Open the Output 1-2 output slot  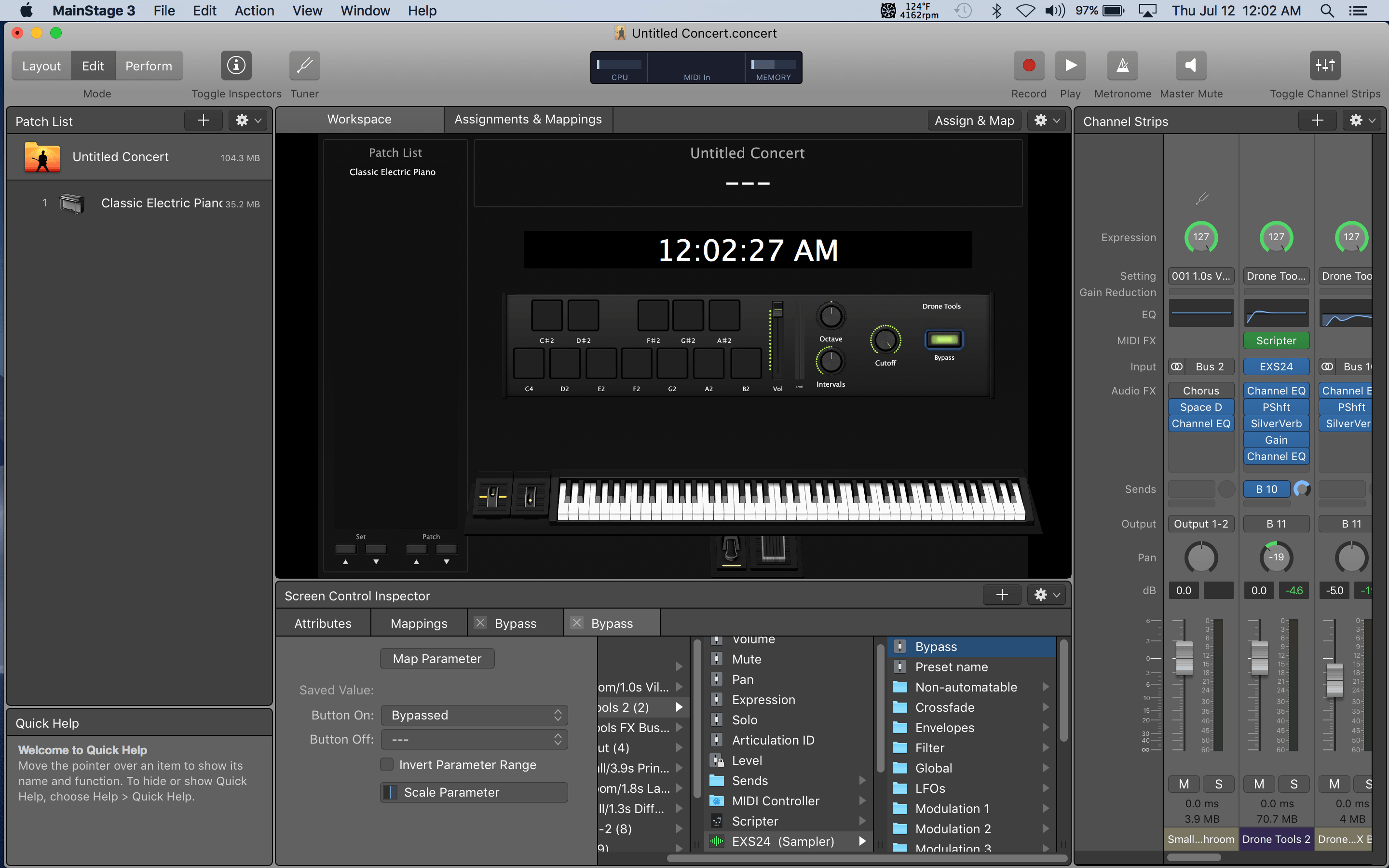(1201, 524)
